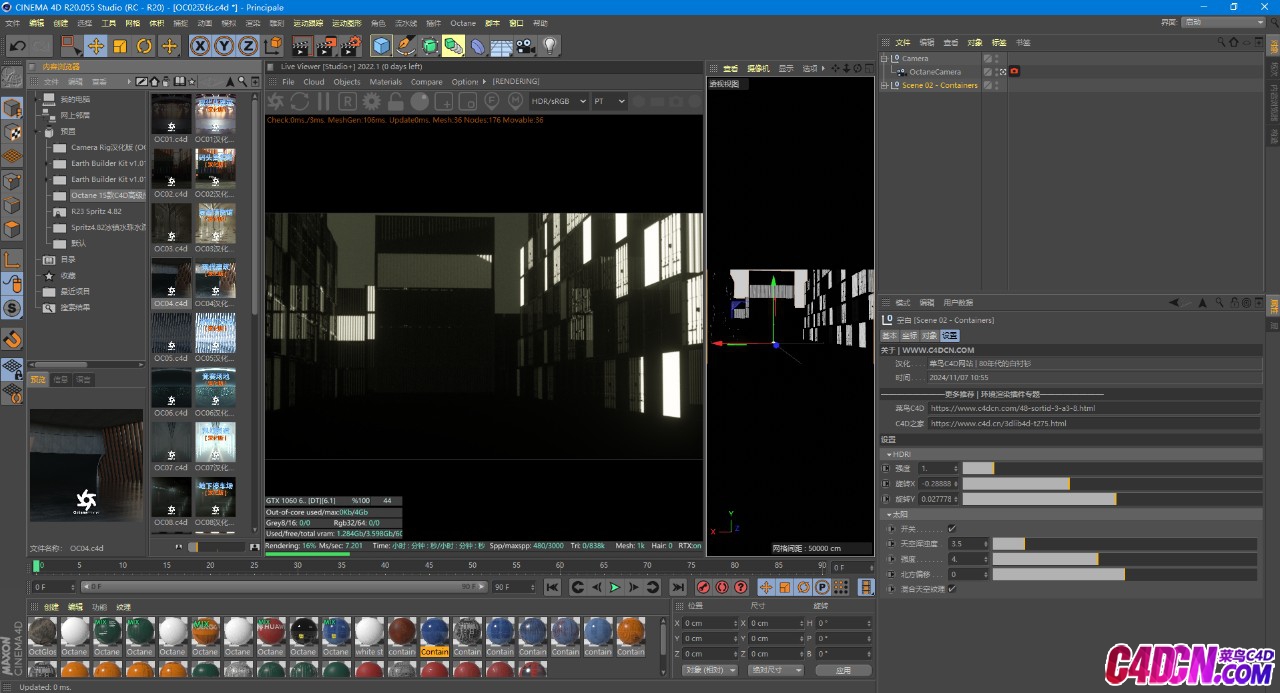This screenshot has width=1280, height=693.
Task: Switch to the 坐标 attribute tab
Action: coord(909,336)
